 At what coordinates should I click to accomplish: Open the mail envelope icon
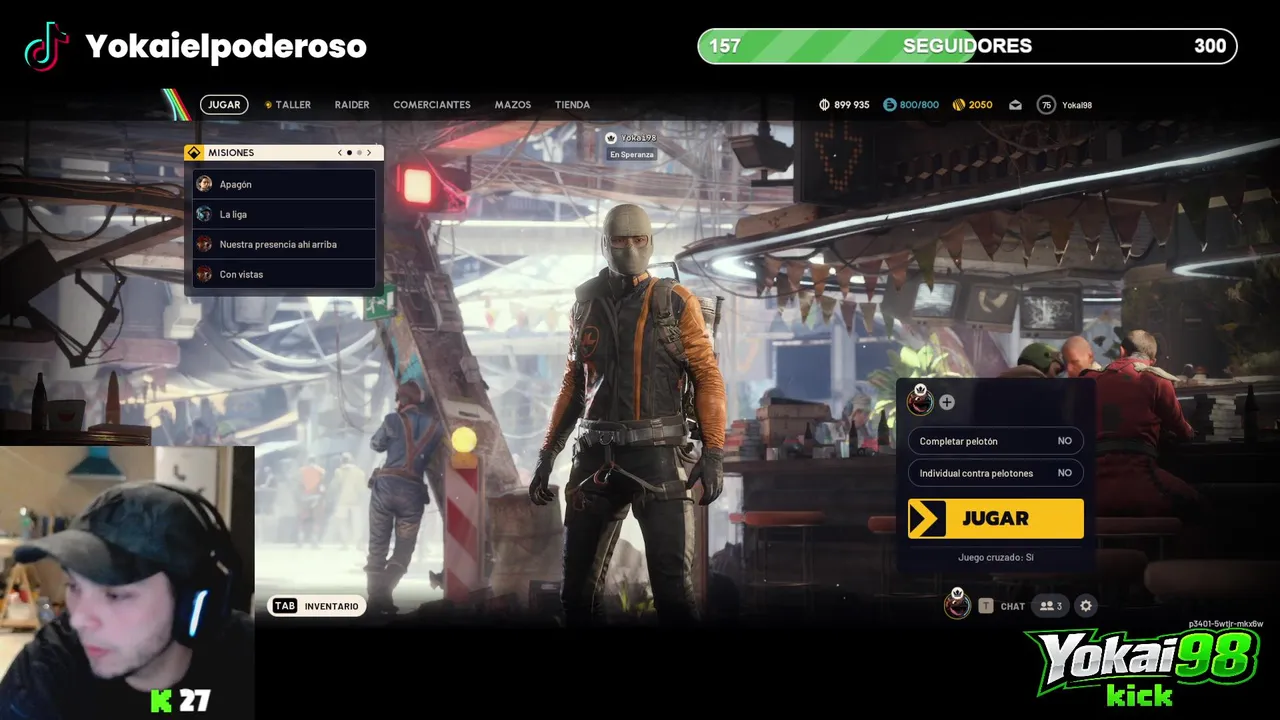tap(1015, 104)
